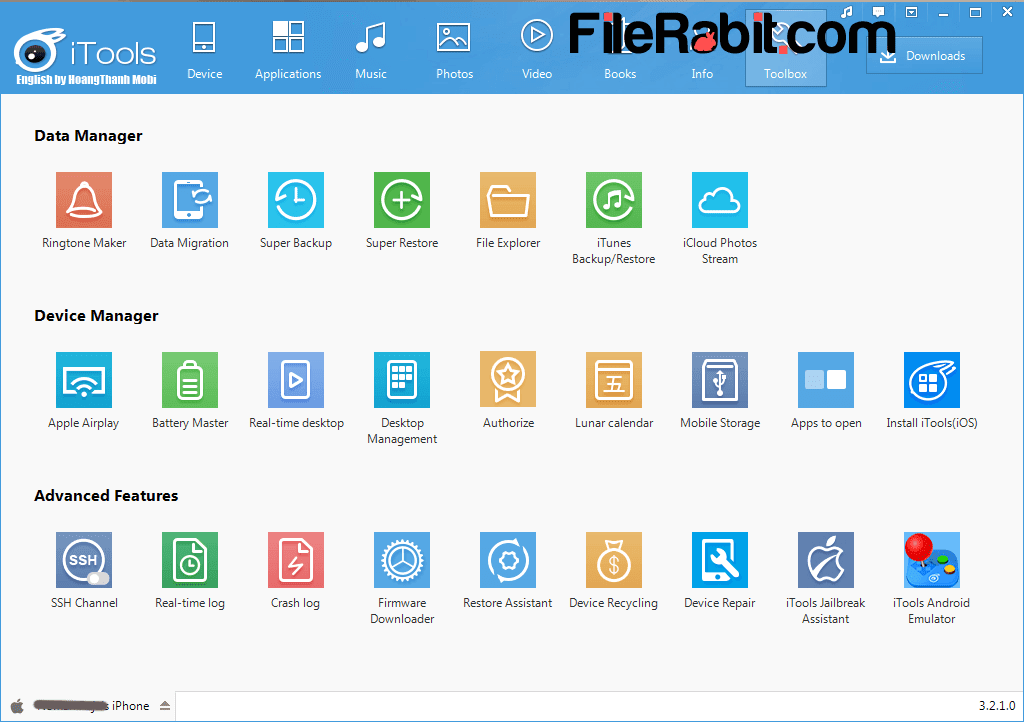Open SSH Channel
Viewport: 1024px width, 722px height.
[x=84, y=560]
